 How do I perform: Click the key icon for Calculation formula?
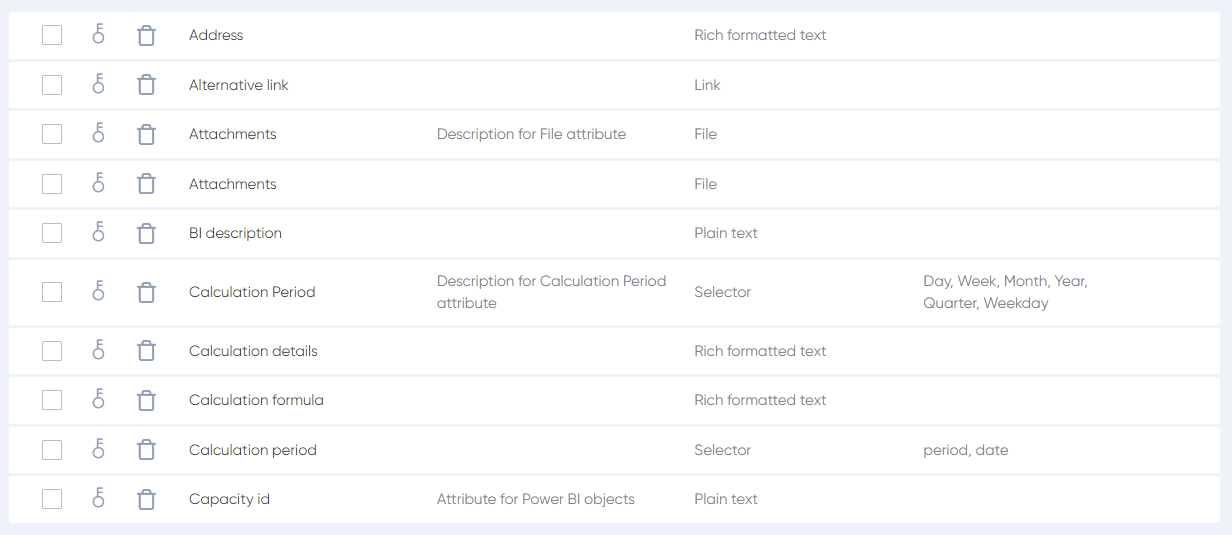(98, 400)
